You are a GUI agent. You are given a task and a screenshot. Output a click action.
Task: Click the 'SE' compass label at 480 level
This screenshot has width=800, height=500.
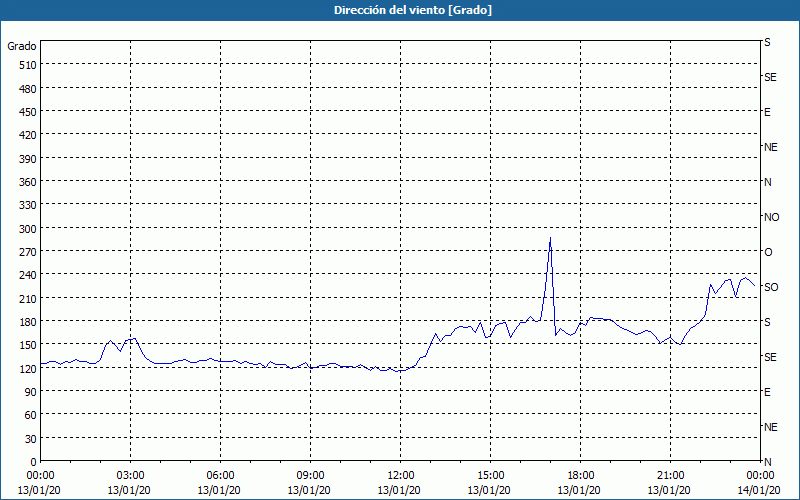coord(770,77)
